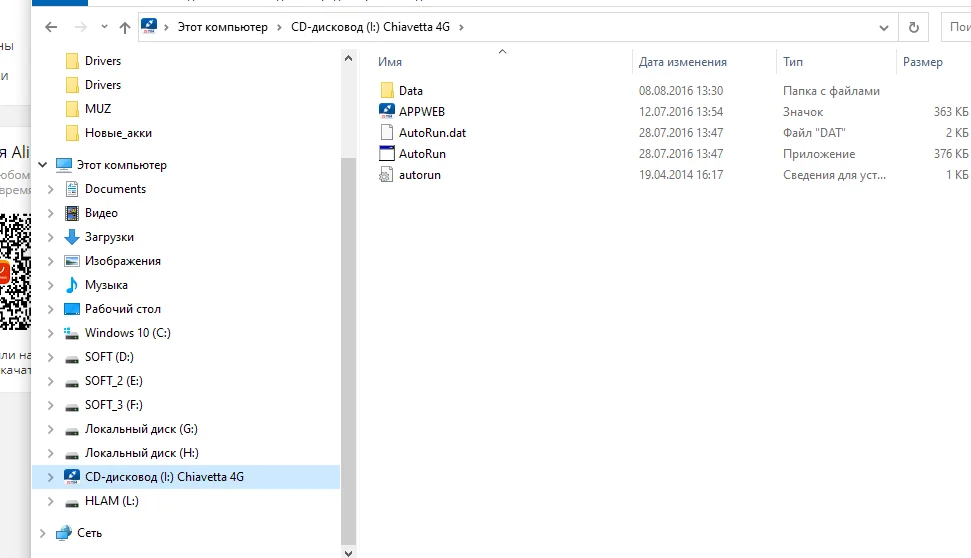The width and height of the screenshot is (971, 558).
Task: Open SOFT_3 (F:) drive in tree
Action: 113,405
